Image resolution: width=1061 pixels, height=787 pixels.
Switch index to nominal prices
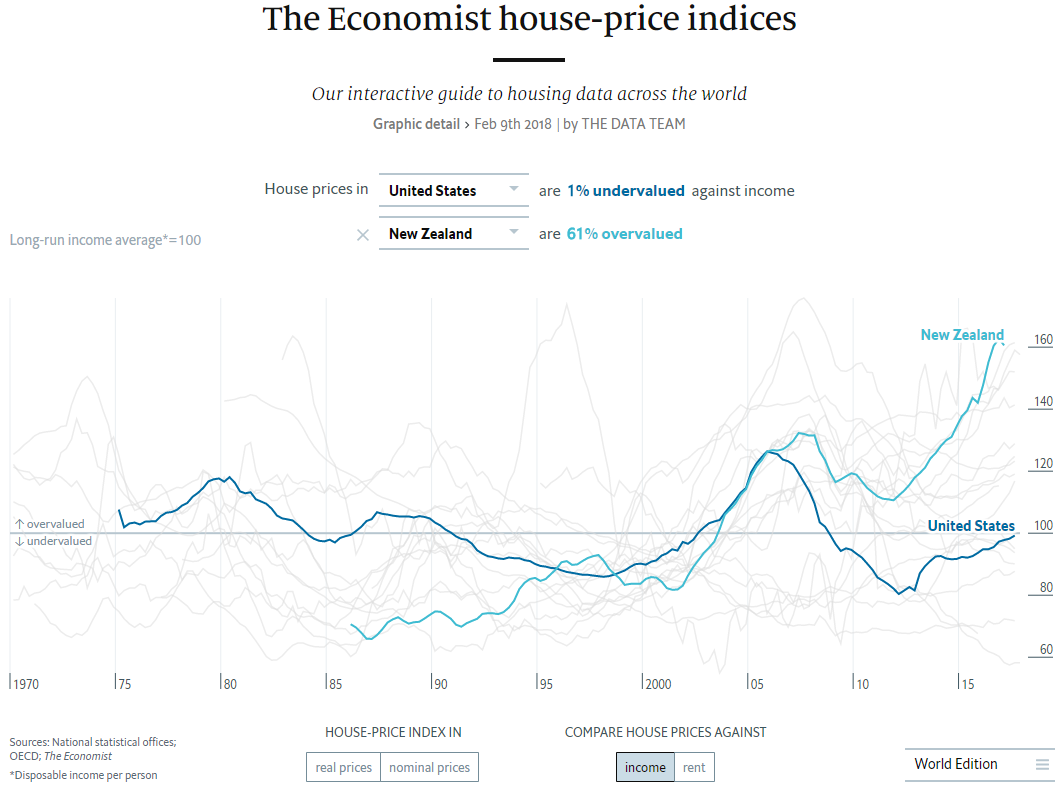click(429, 768)
